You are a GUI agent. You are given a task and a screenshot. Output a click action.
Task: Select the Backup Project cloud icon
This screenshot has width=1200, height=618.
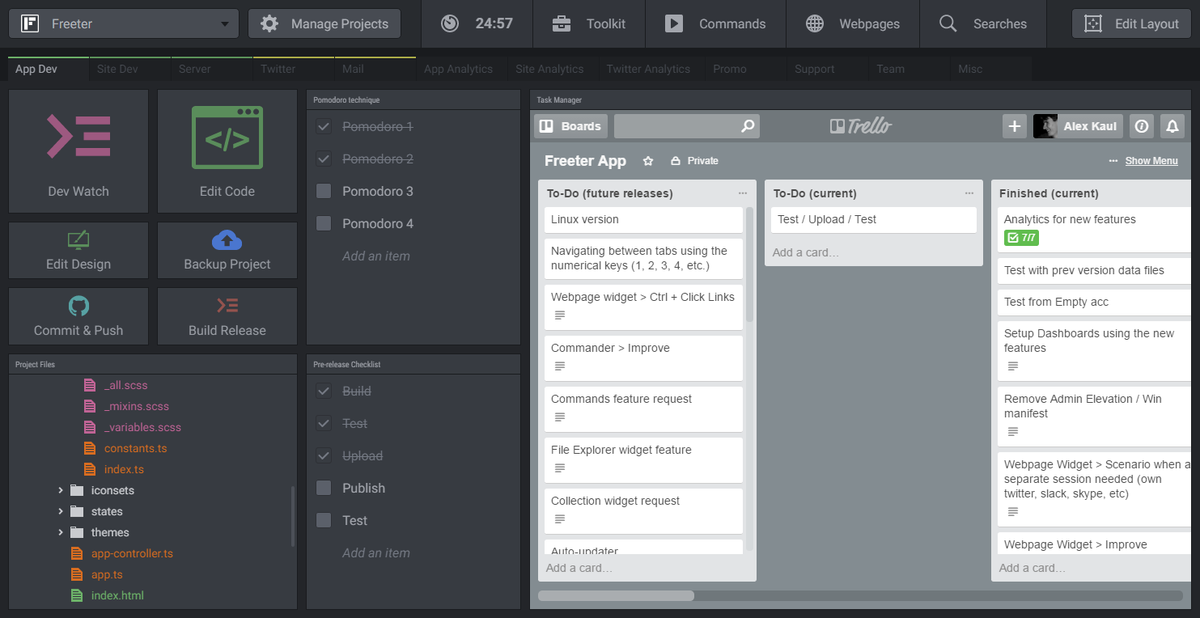(226, 240)
